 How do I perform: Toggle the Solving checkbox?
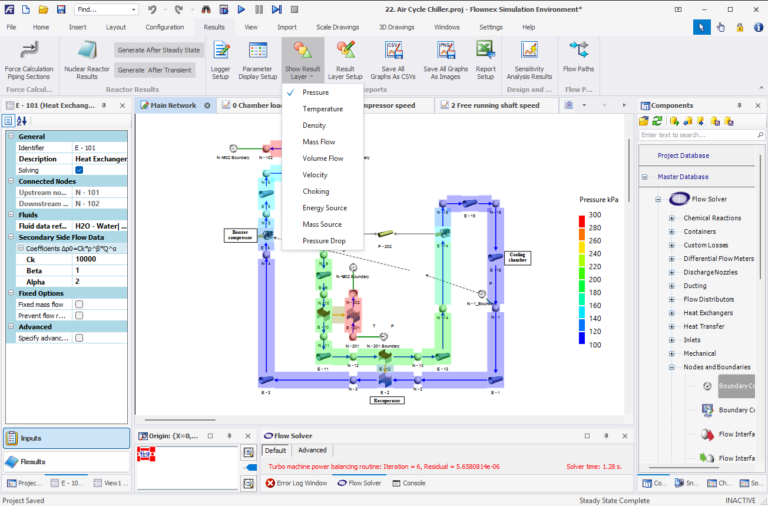(x=79, y=170)
